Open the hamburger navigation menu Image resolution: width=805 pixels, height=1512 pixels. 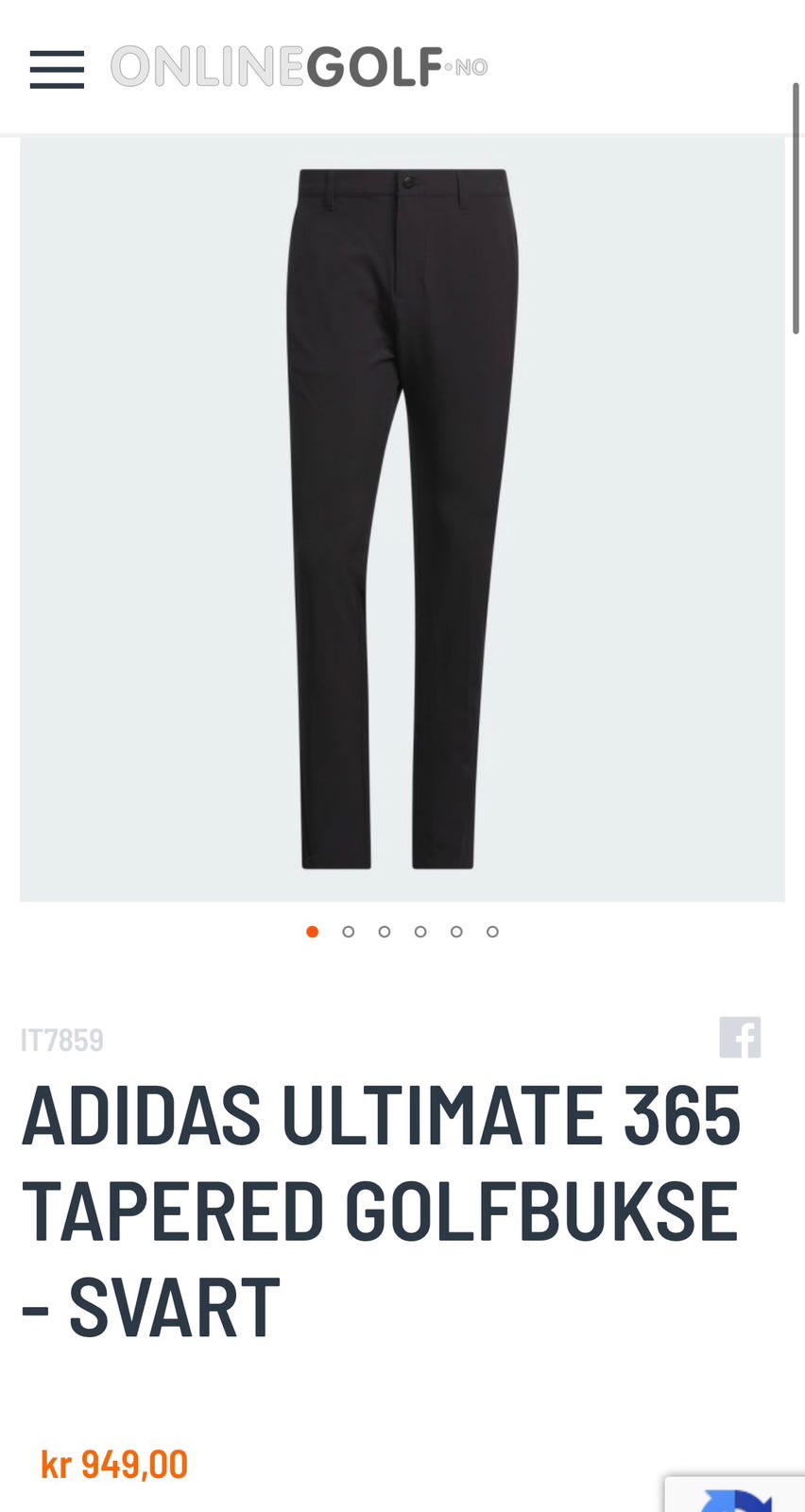[57, 69]
